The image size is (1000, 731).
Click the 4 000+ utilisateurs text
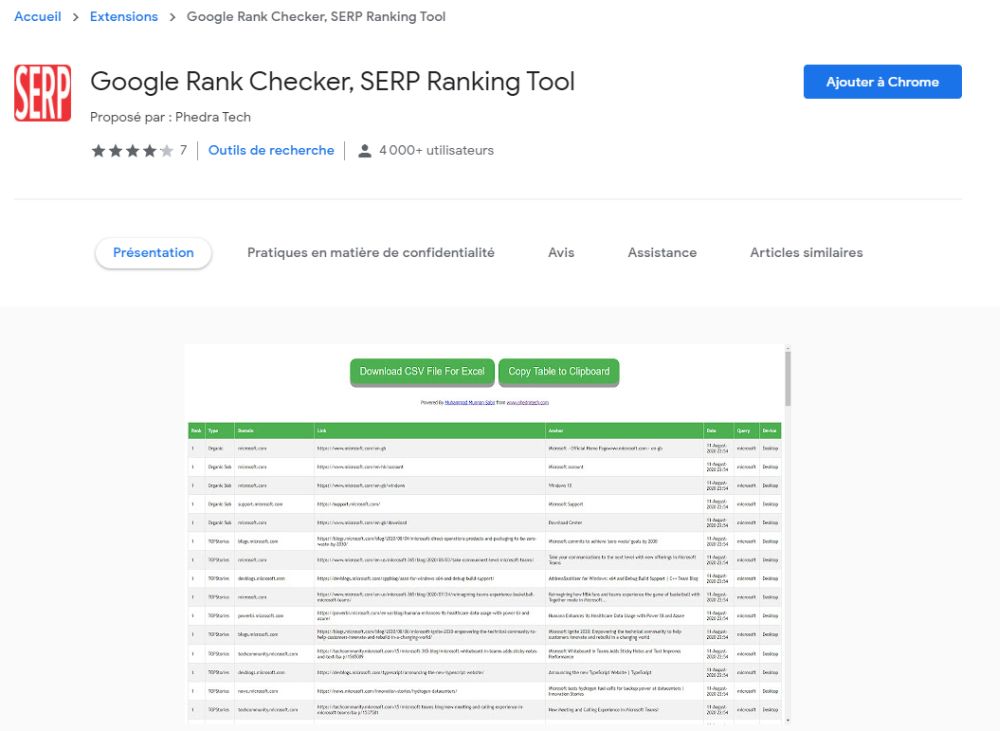pyautogui.click(x=436, y=151)
